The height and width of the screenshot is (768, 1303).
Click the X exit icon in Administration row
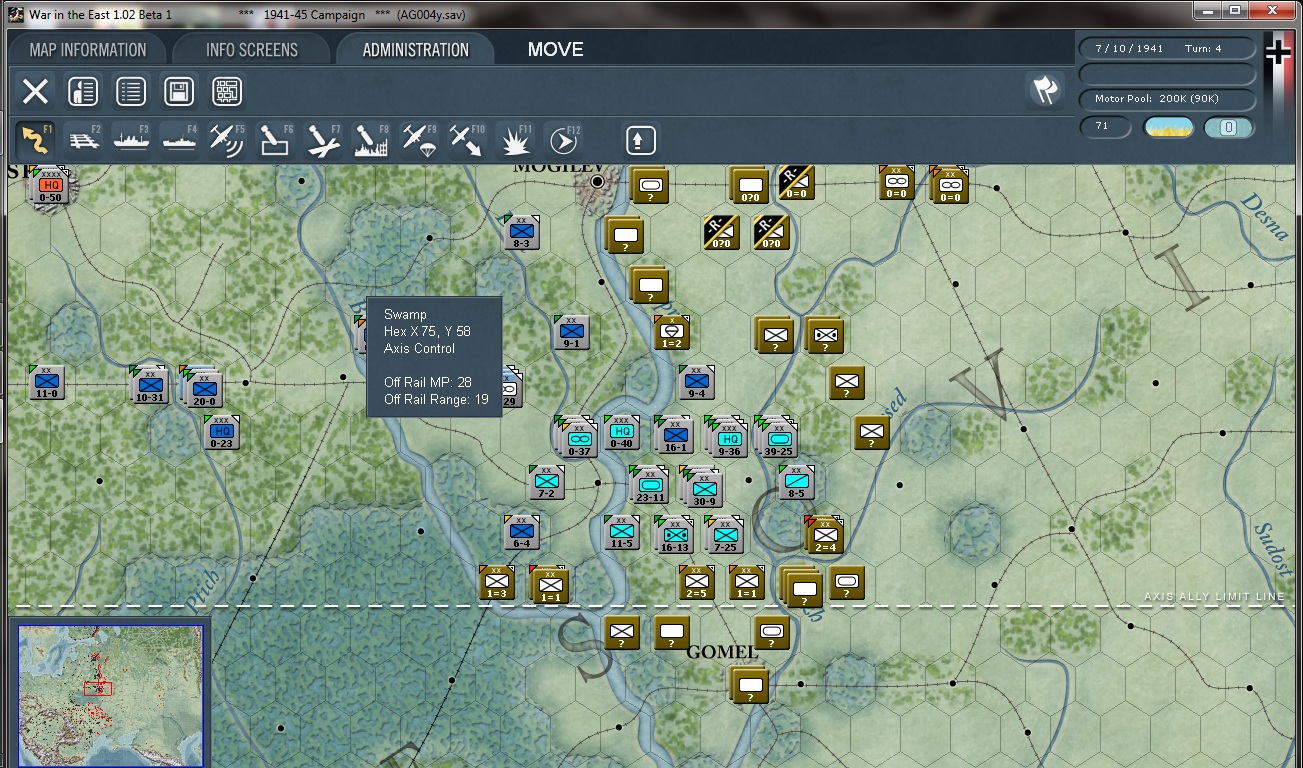click(35, 92)
